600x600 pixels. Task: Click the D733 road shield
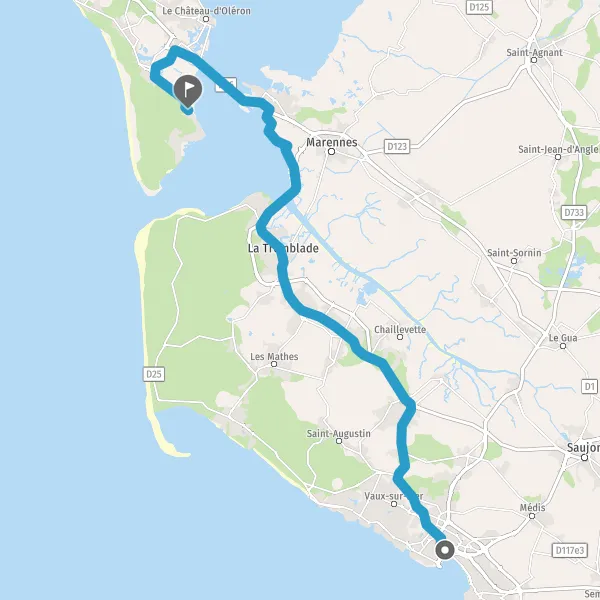[x=574, y=212]
